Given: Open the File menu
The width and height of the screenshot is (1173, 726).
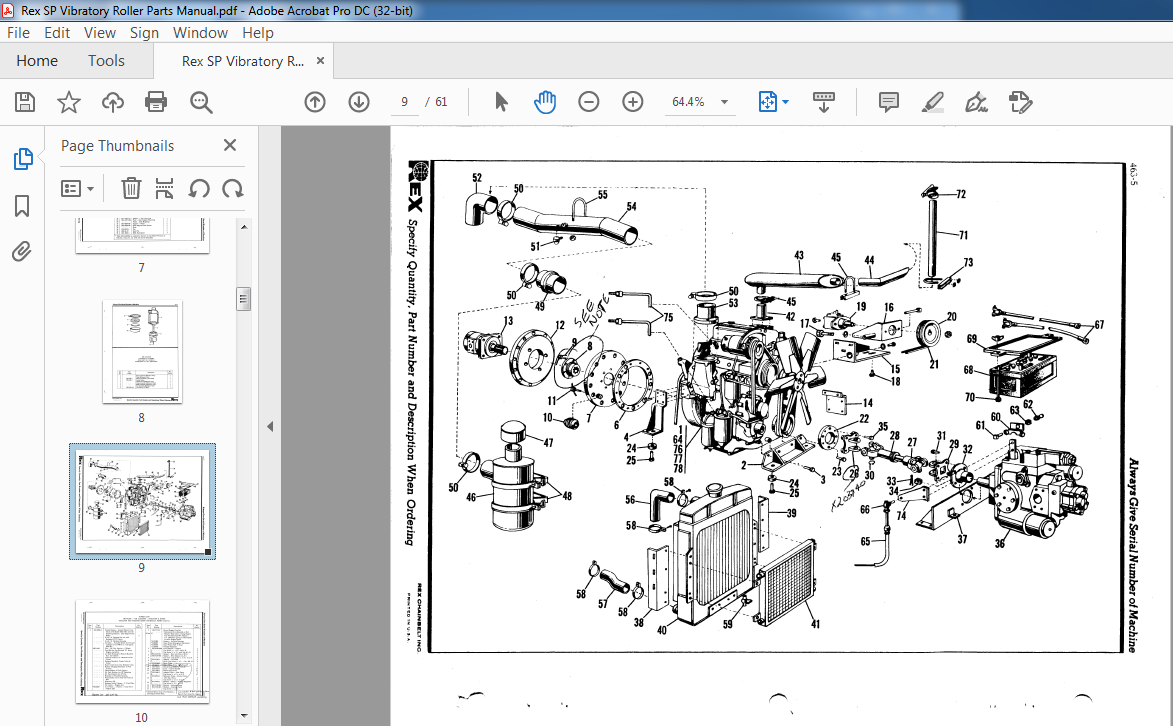Looking at the screenshot, I should pos(18,33).
